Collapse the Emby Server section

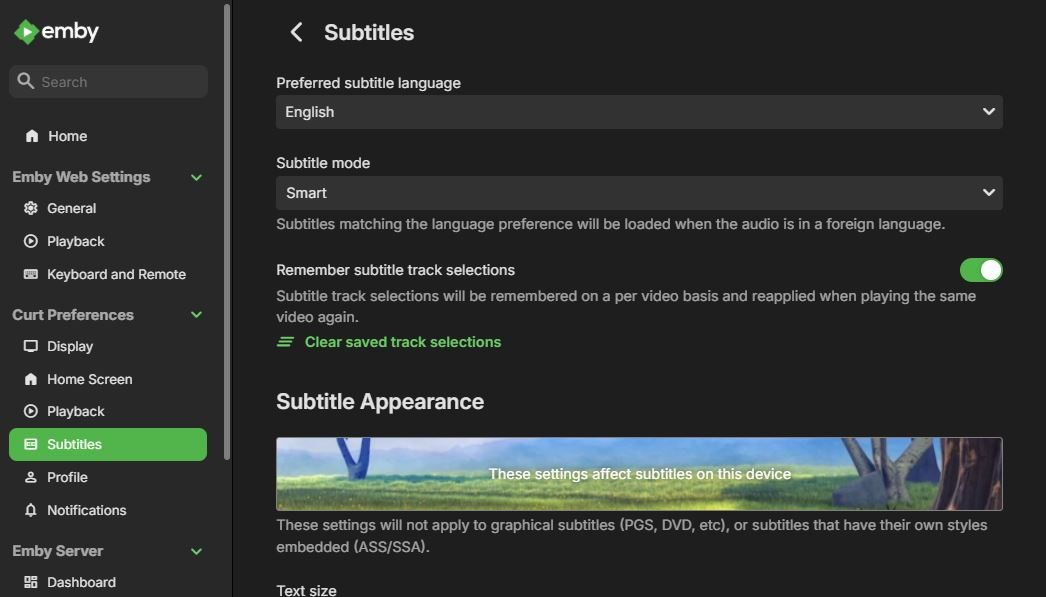tap(196, 552)
